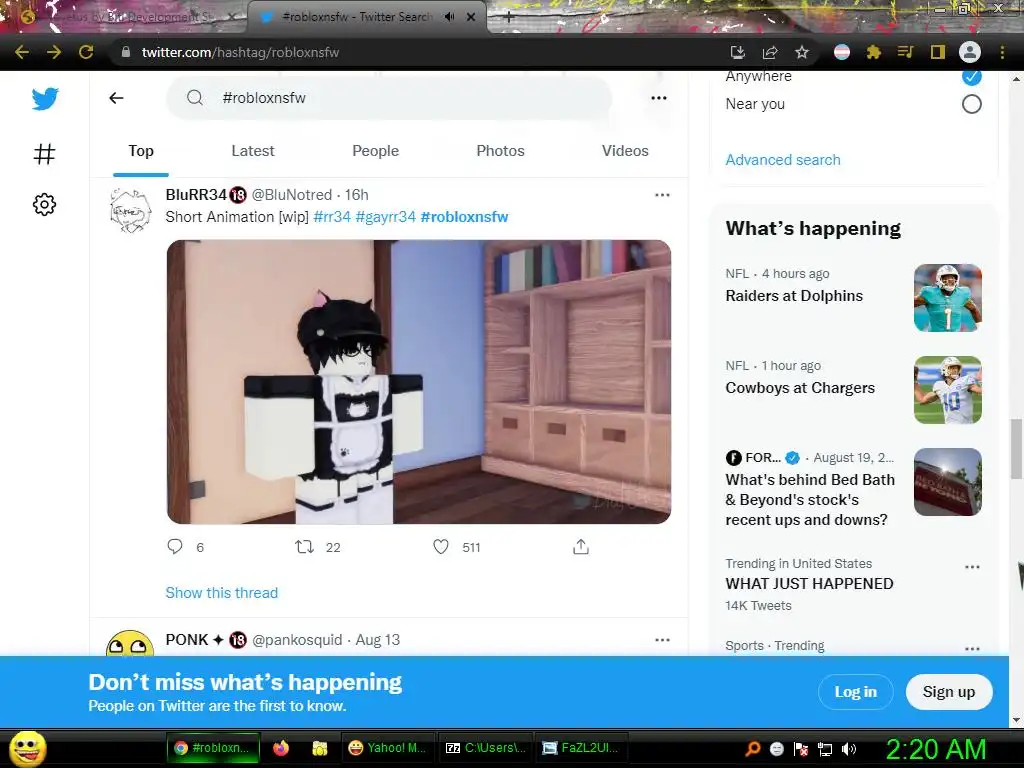
Task: Open Settings gear in Twitter sidebar
Action: 44,204
